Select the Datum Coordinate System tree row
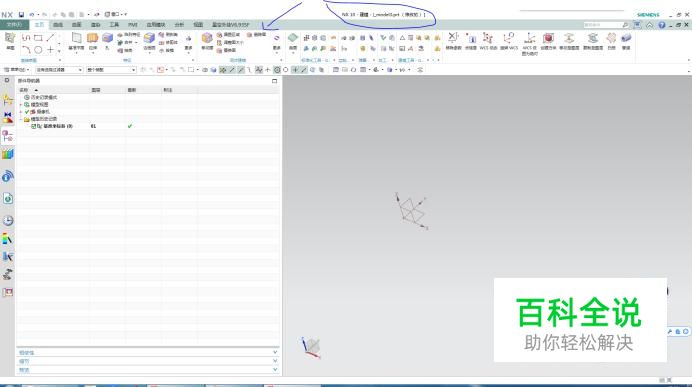The image size is (692, 387). (53, 126)
